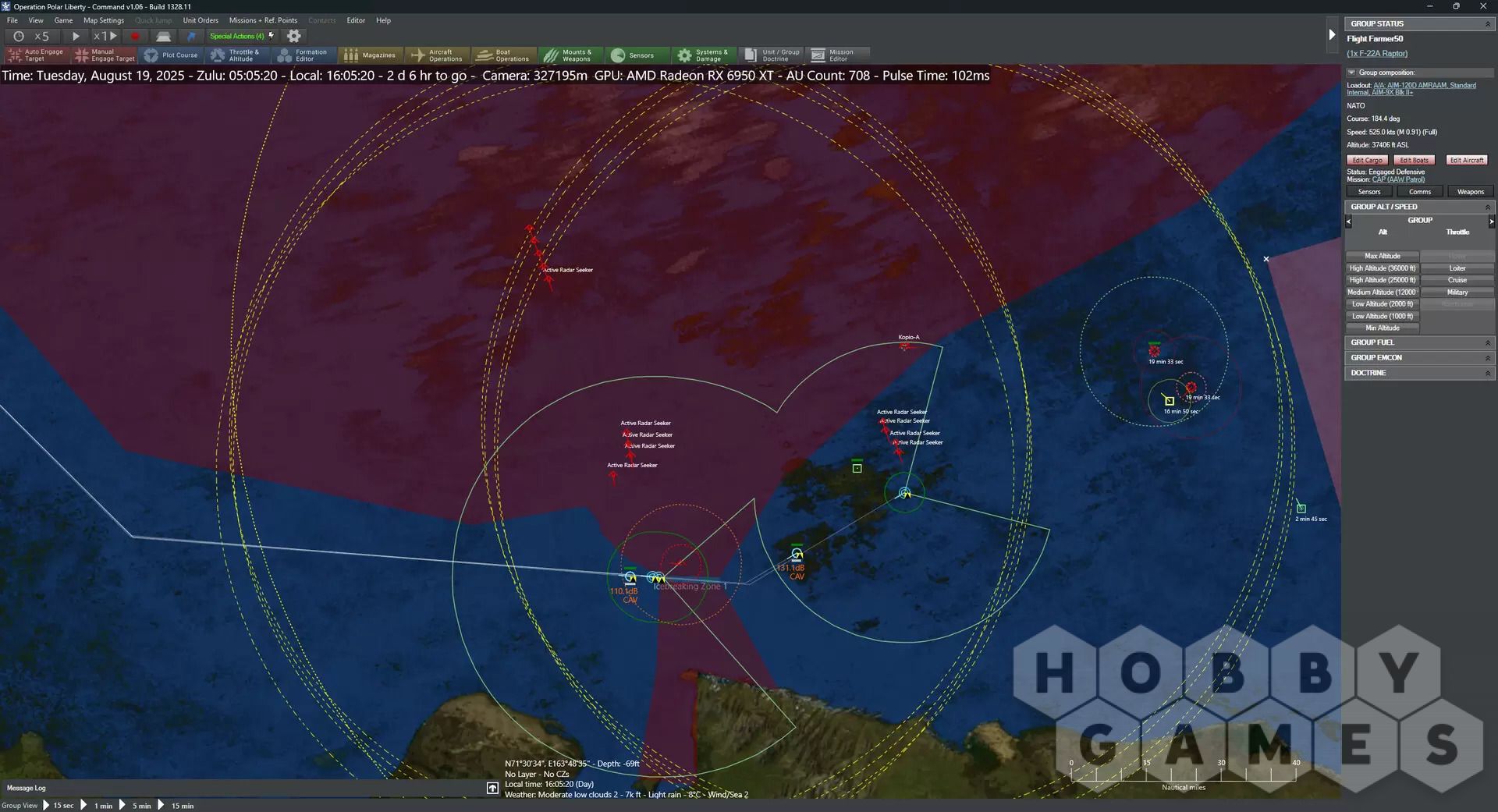The width and height of the screenshot is (1498, 812).
Task: Set throttle to Military
Action: click(1457, 293)
